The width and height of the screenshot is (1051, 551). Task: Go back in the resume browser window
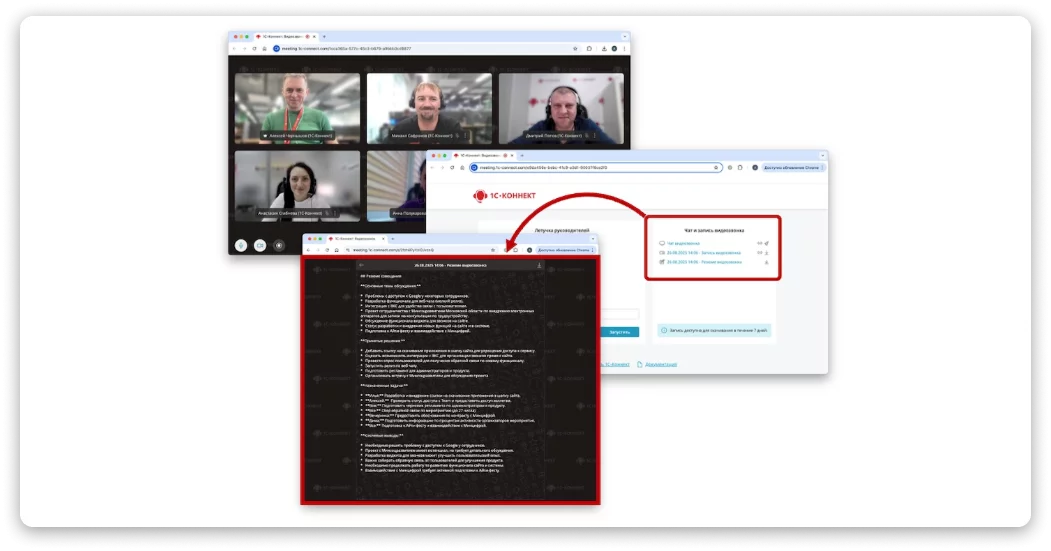tap(308, 250)
